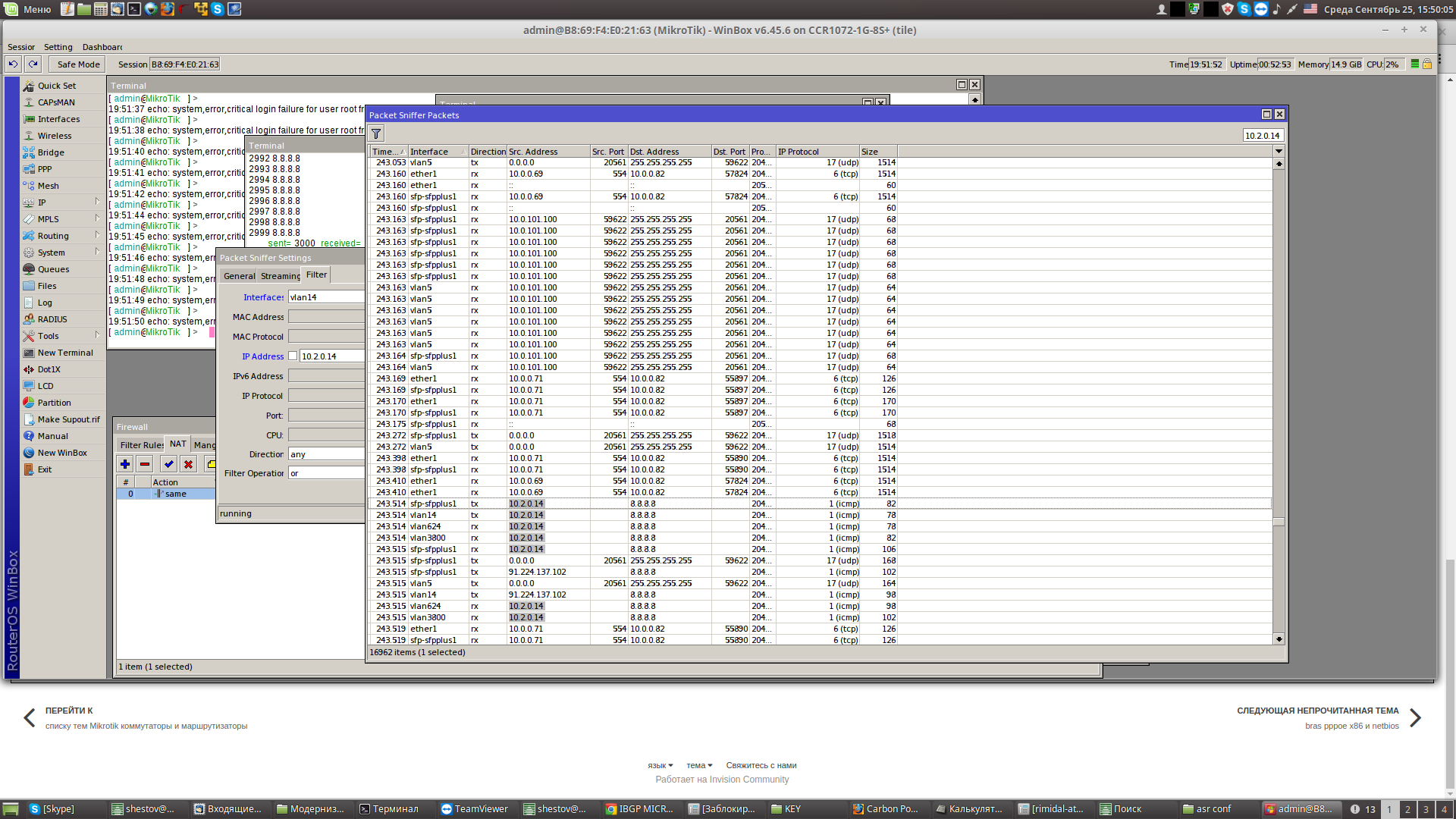Open the Queues sidebar item
This screenshot has width=1456, height=819.
click(x=53, y=269)
